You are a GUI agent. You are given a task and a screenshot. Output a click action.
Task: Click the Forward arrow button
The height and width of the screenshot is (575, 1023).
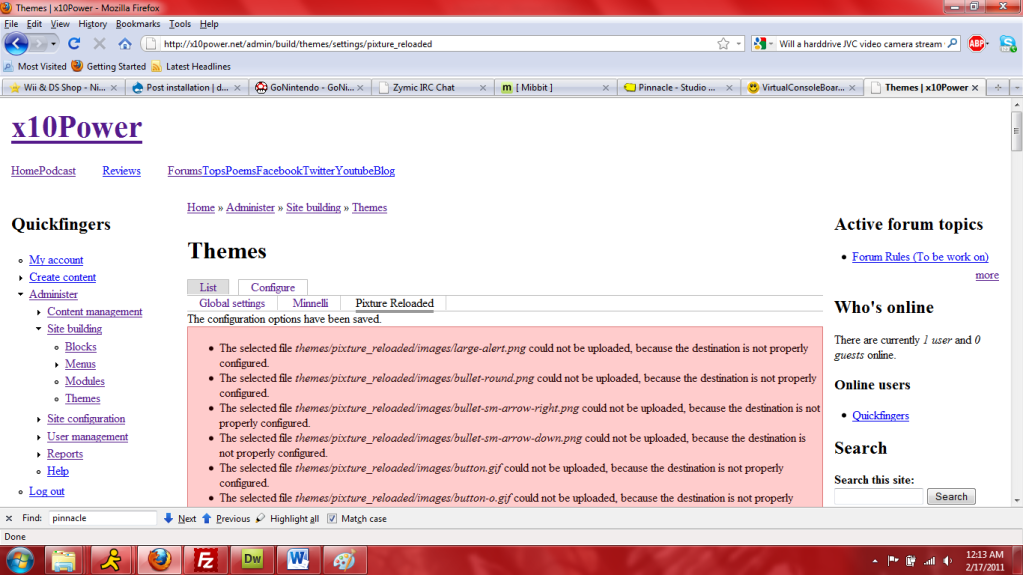pyautogui.click(x=38, y=44)
